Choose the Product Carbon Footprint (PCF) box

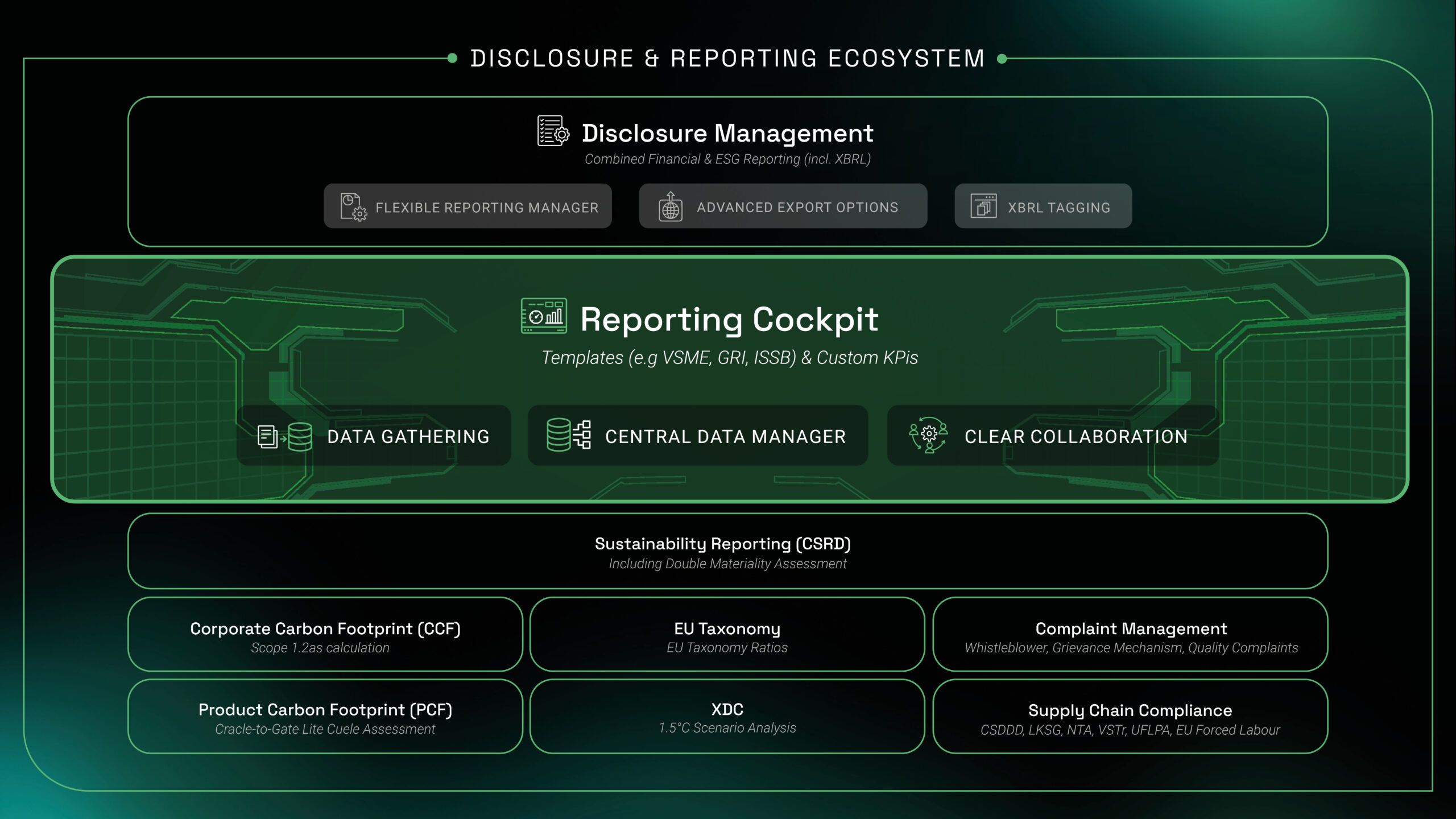click(x=325, y=717)
